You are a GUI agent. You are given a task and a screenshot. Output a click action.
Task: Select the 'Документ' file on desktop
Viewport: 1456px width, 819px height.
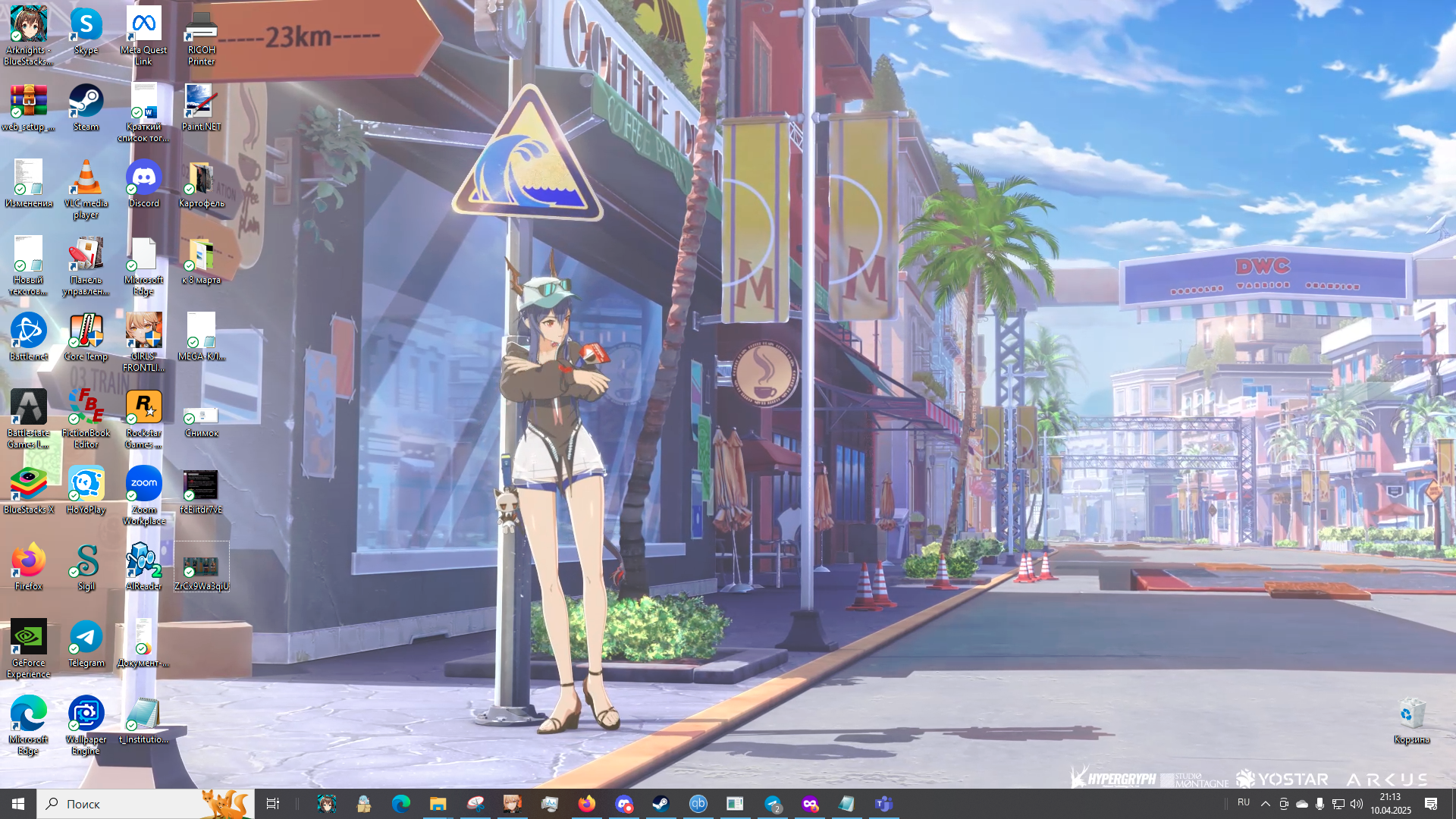point(144,643)
